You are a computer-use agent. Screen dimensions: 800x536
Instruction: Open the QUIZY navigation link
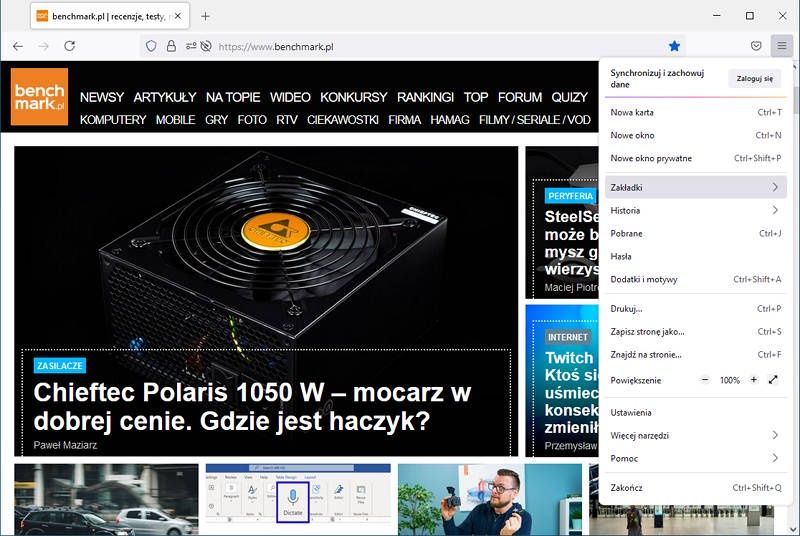569,97
